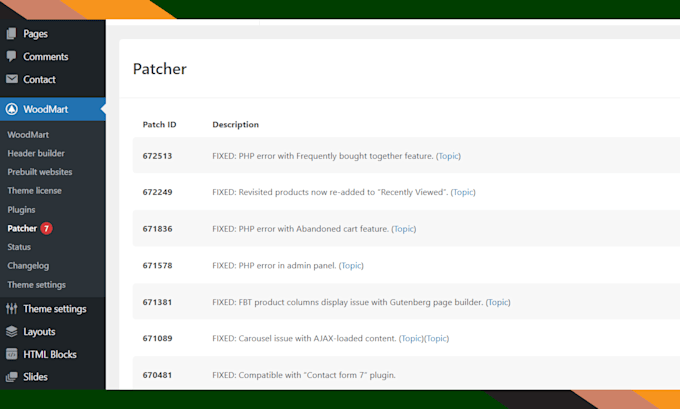Open Theme license page
Screen dimensions: 680x409
tap(34, 190)
